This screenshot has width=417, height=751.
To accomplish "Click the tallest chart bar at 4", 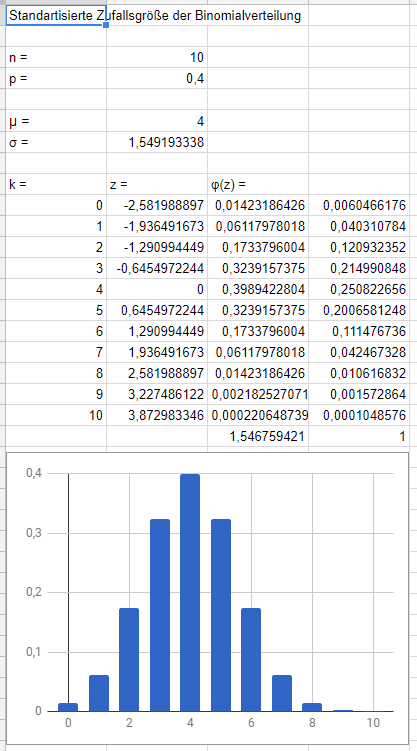I will [x=190, y=593].
